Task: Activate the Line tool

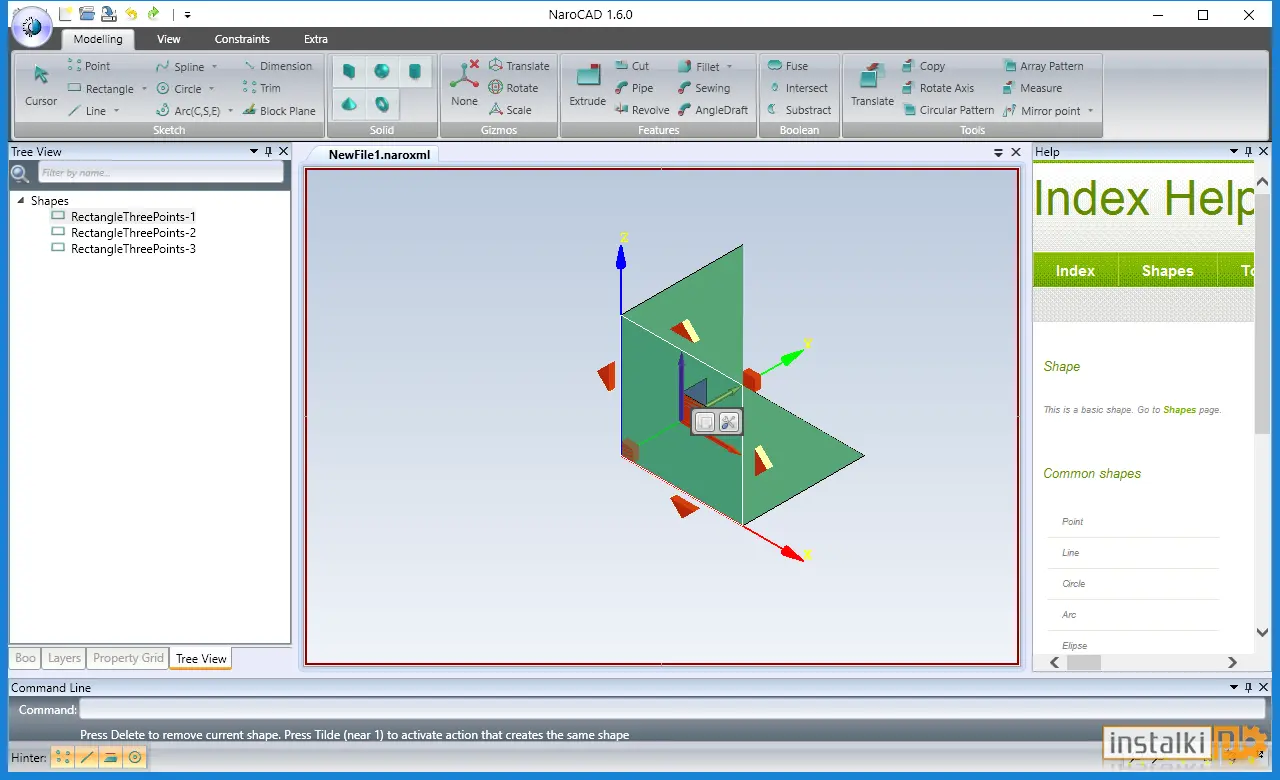Action: click(87, 111)
